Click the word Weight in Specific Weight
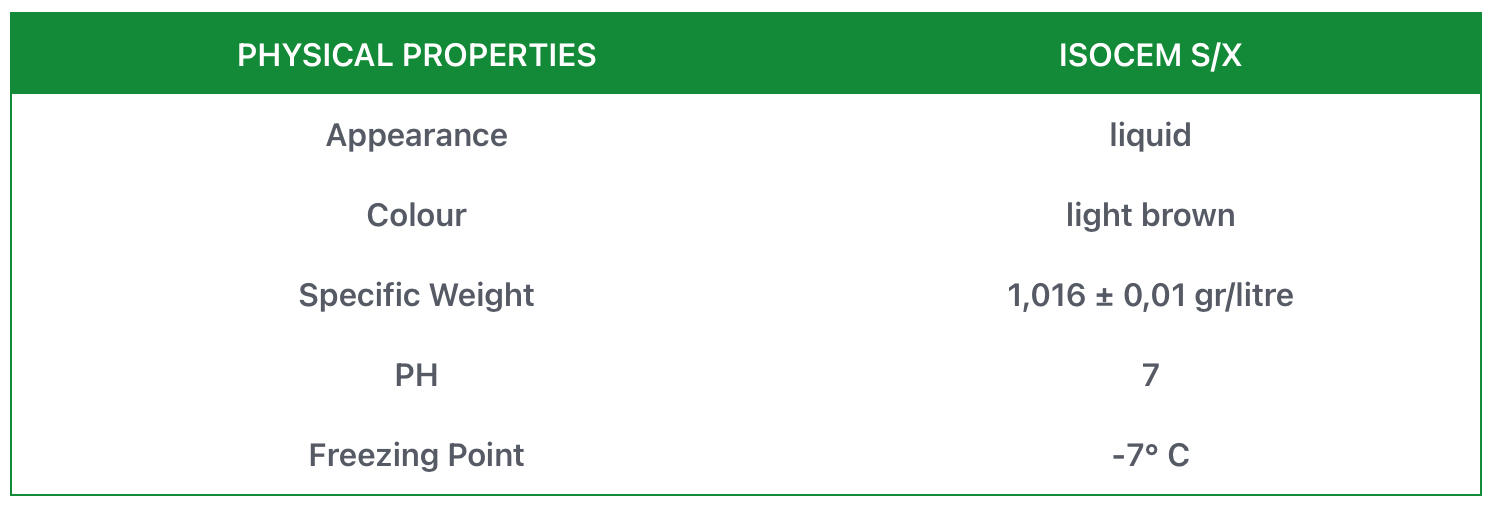Viewport: 1496px width, 508px height. [482, 295]
